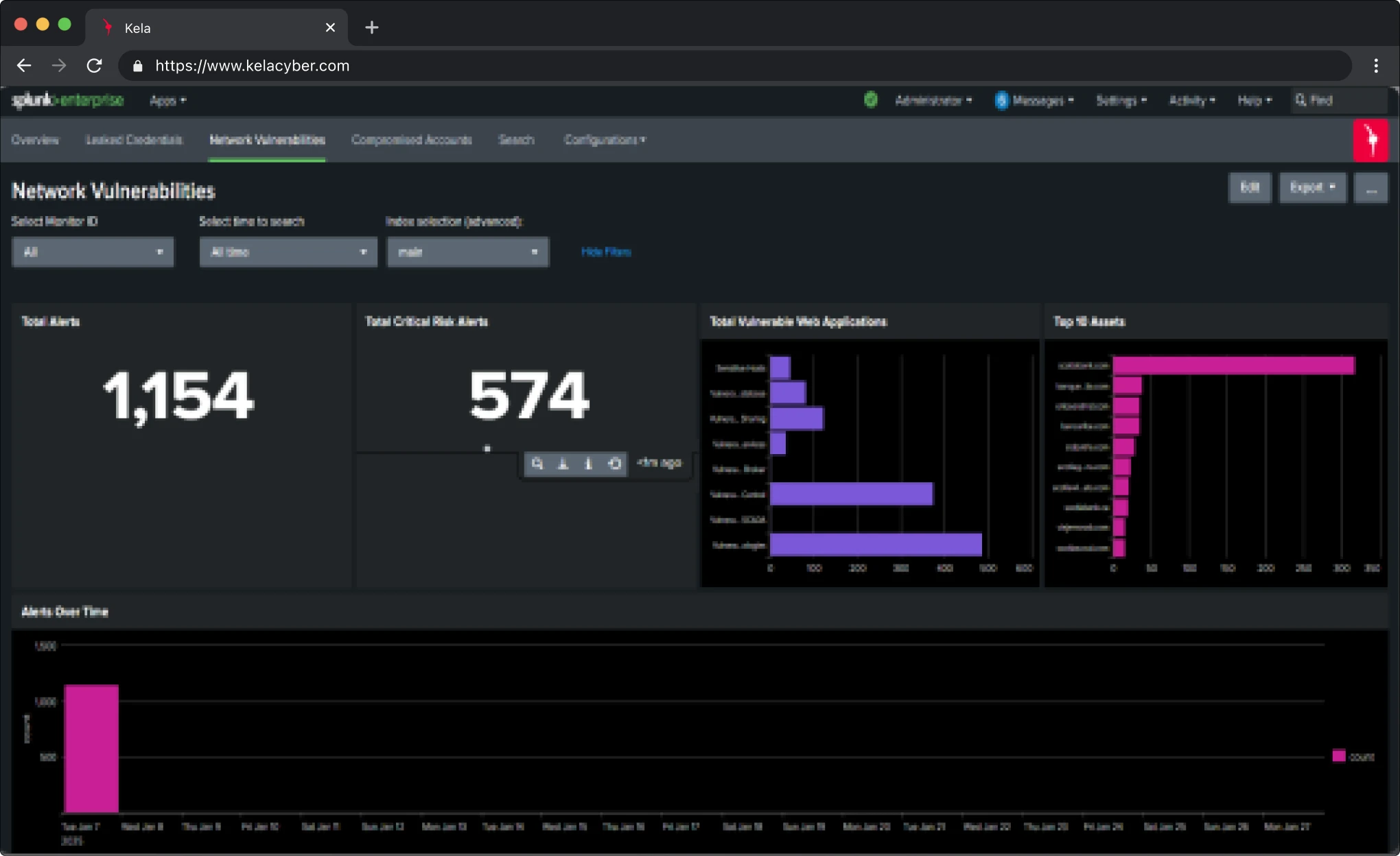Select the Network Vulnerabilities tab
1400x856 pixels.
click(267, 140)
